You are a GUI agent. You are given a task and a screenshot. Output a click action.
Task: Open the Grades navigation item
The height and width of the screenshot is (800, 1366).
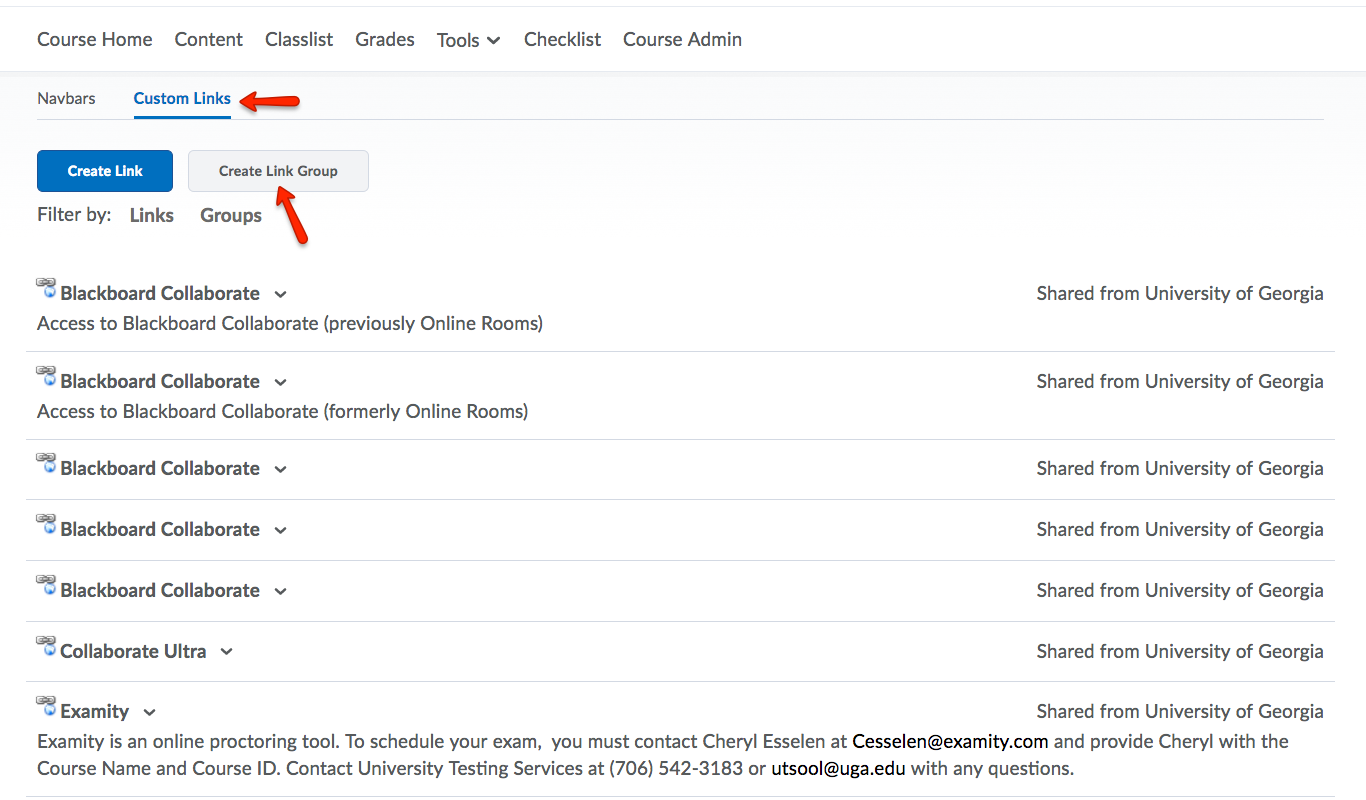[385, 40]
